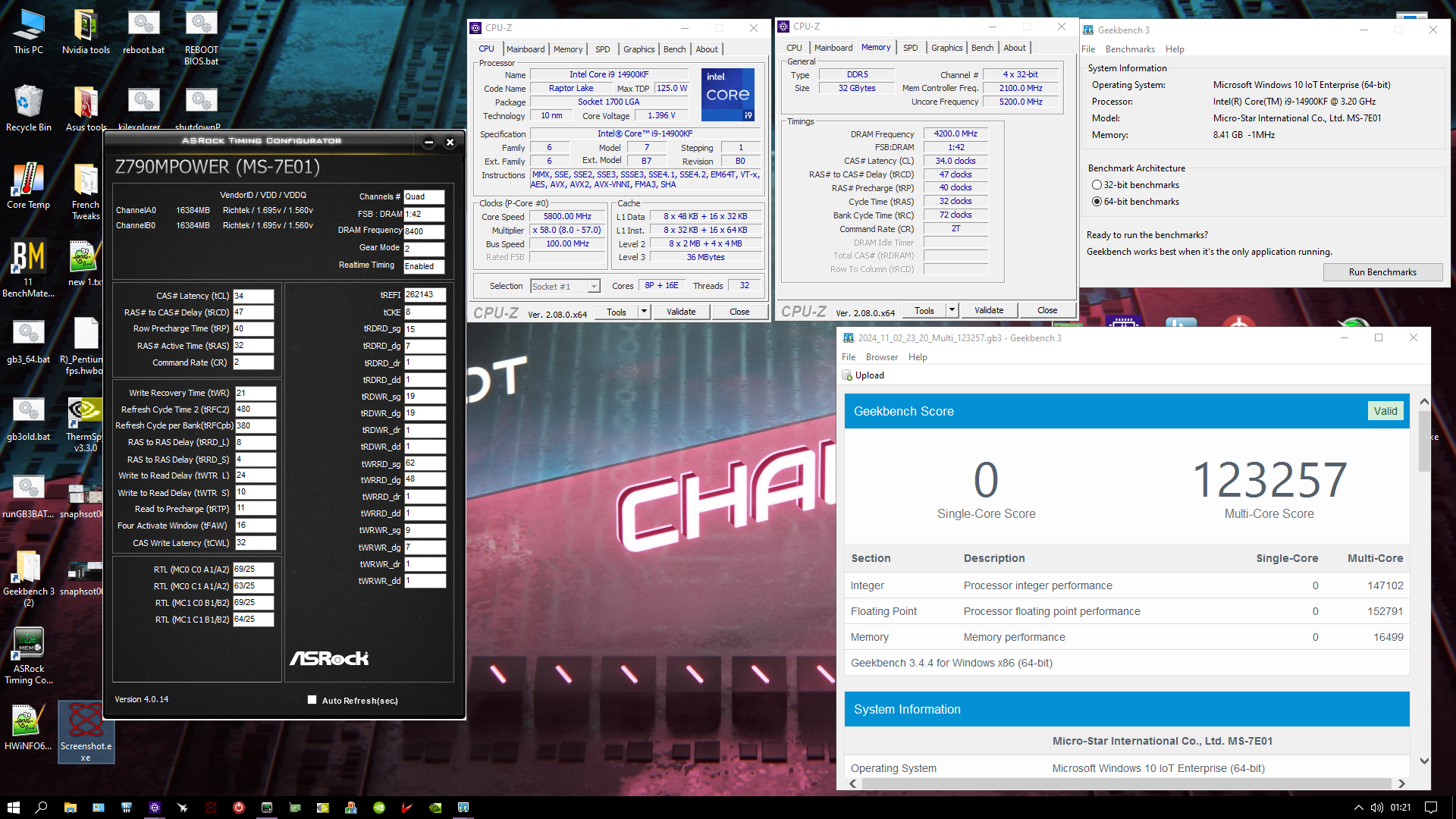Open the gb3old.bat desktop file
Screen dimensions: 1456x819
(x=28, y=418)
